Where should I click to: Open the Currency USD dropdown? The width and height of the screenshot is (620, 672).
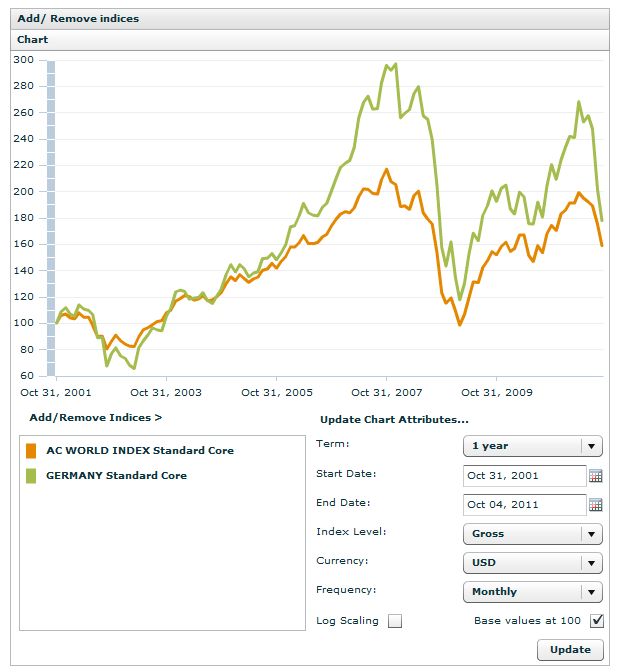click(533, 563)
